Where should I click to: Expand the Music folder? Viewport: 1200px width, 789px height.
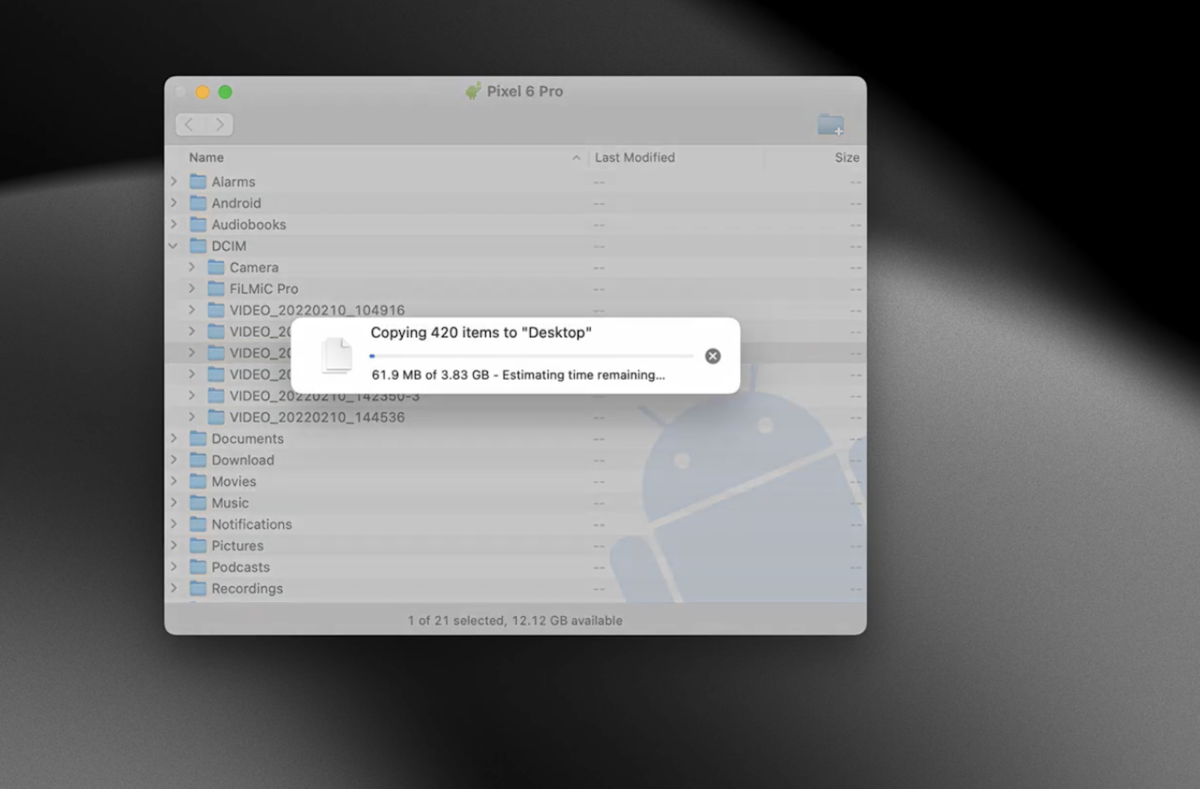(174, 503)
